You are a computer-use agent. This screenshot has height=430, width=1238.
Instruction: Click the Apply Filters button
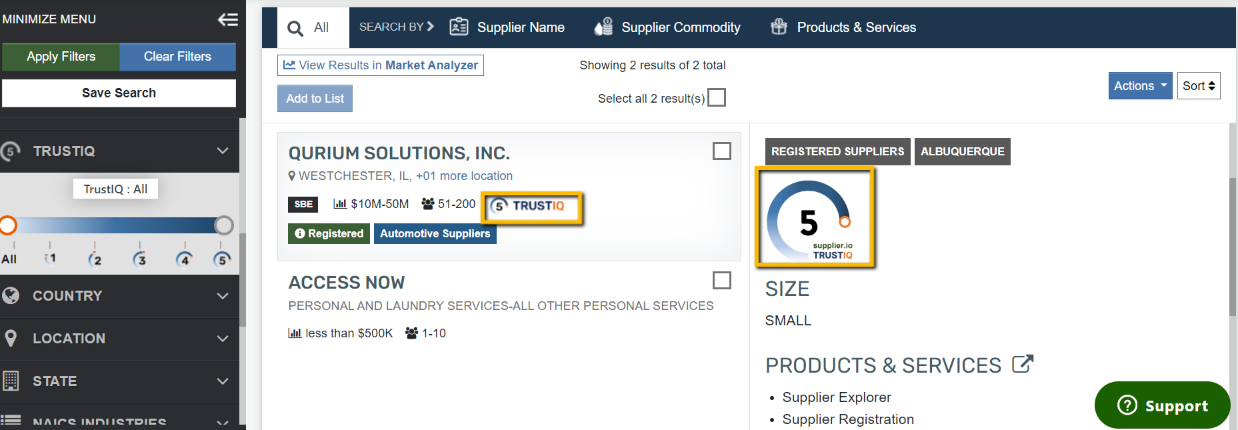coord(61,57)
